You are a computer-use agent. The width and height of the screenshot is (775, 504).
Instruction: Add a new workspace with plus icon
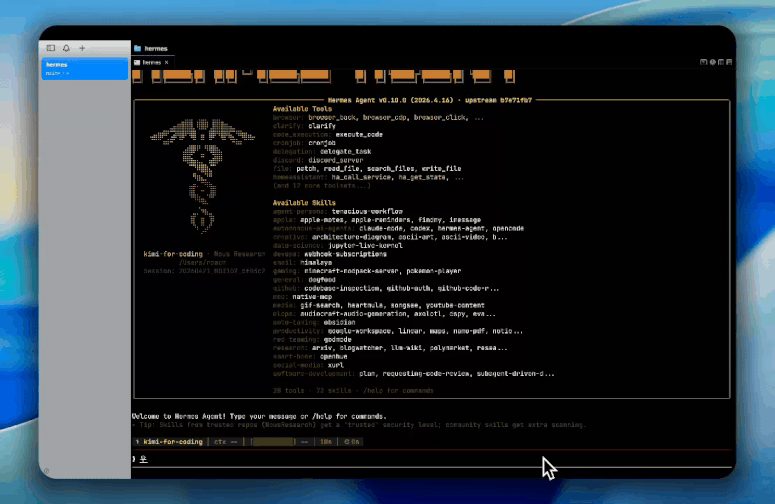[82, 48]
